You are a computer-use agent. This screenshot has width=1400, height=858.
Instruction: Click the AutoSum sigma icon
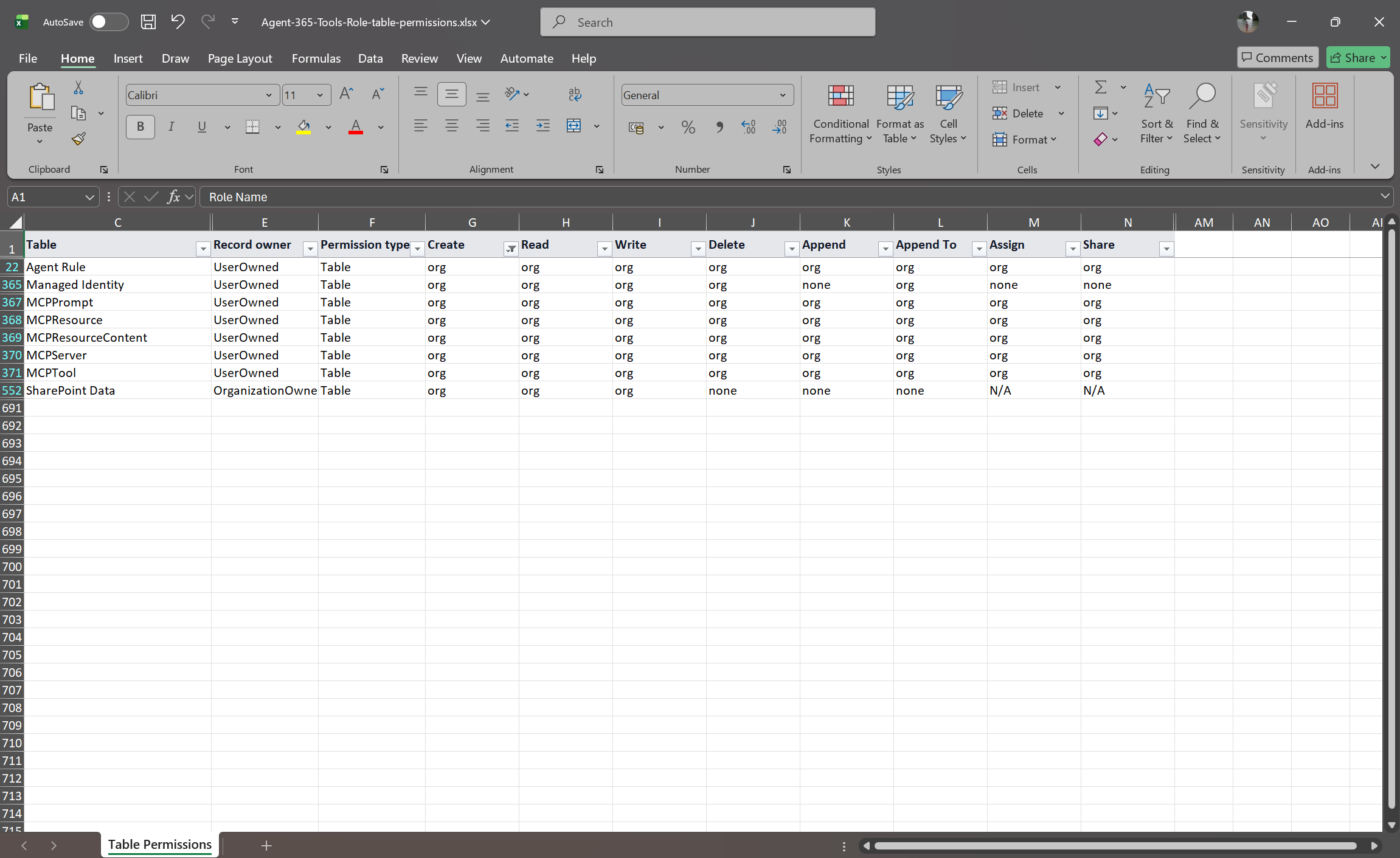[x=1101, y=88]
